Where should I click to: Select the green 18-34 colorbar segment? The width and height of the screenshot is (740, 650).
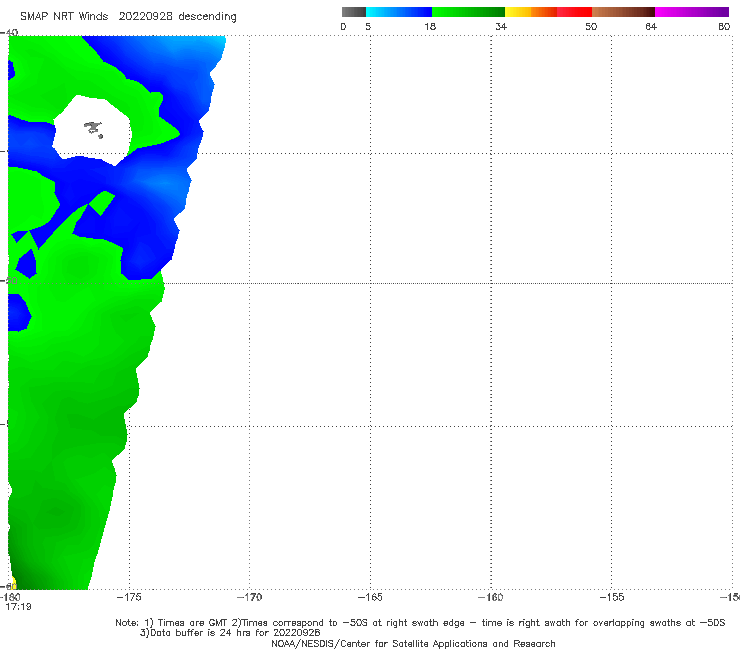point(468,12)
